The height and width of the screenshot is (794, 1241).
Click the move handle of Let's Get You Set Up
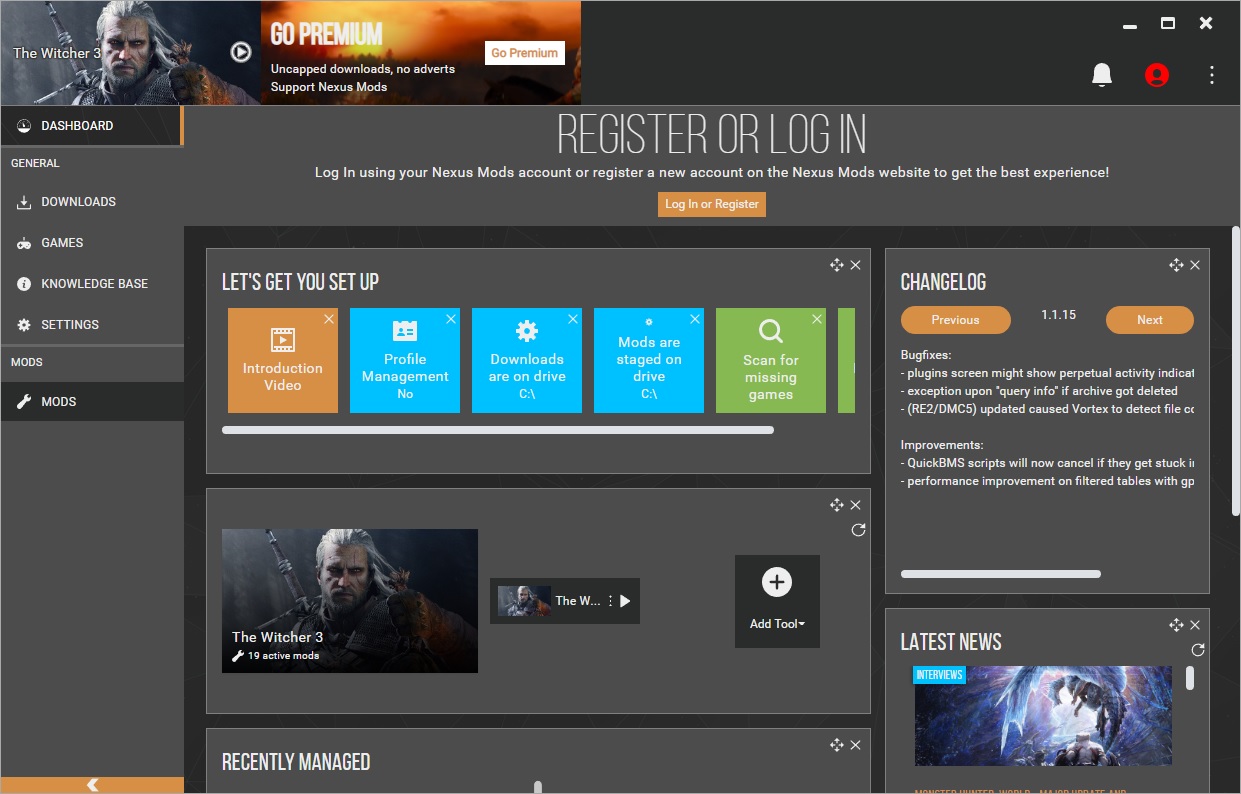837,265
